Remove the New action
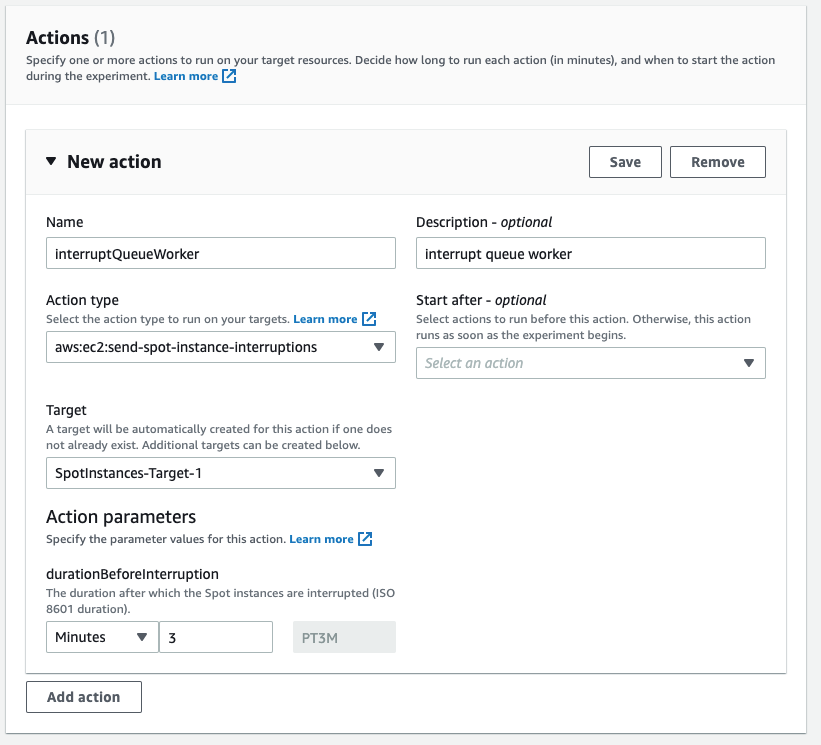This screenshot has height=745, width=821. coord(717,161)
